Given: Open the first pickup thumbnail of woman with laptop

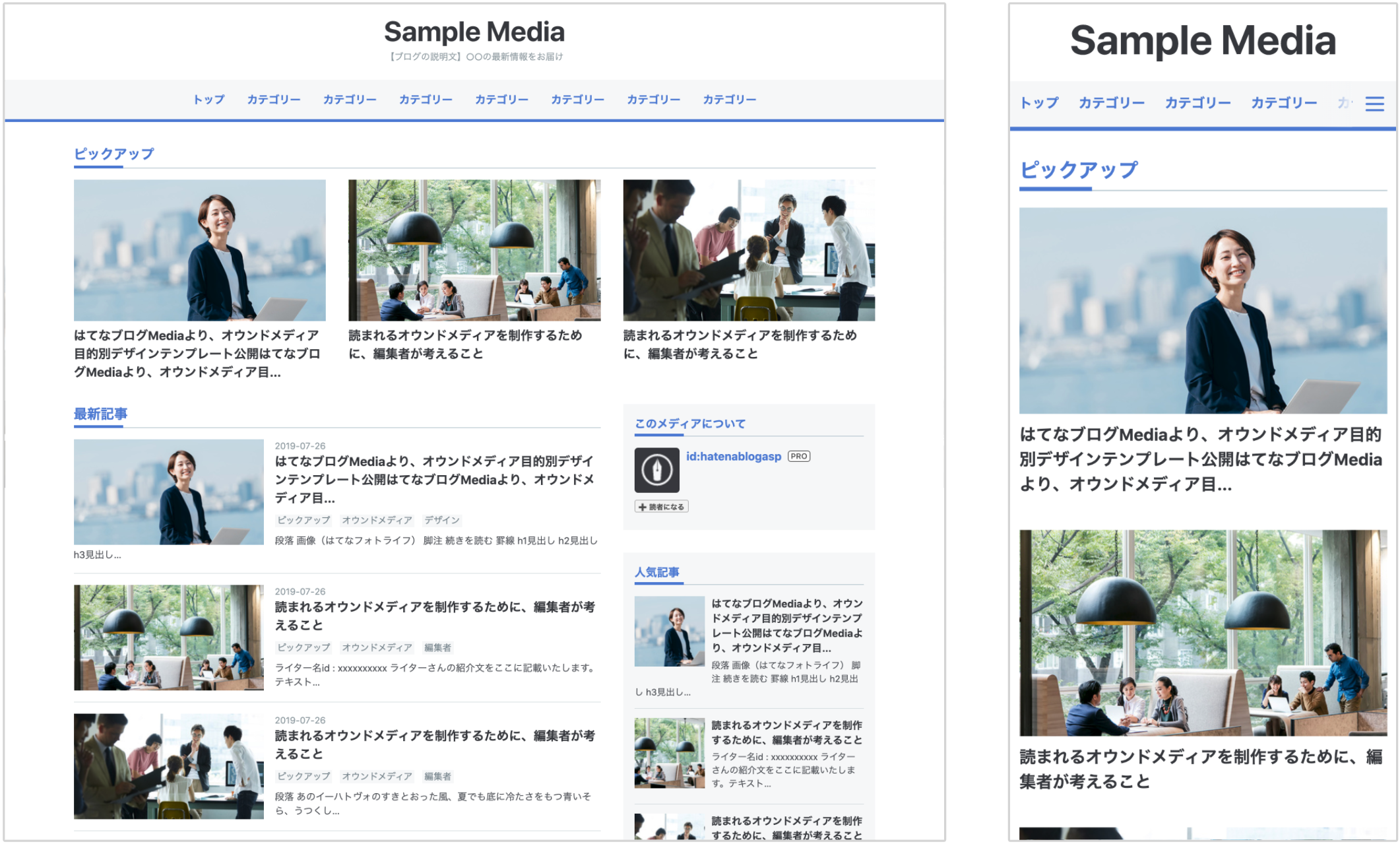Looking at the screenshot, I should tap(199, 250).
